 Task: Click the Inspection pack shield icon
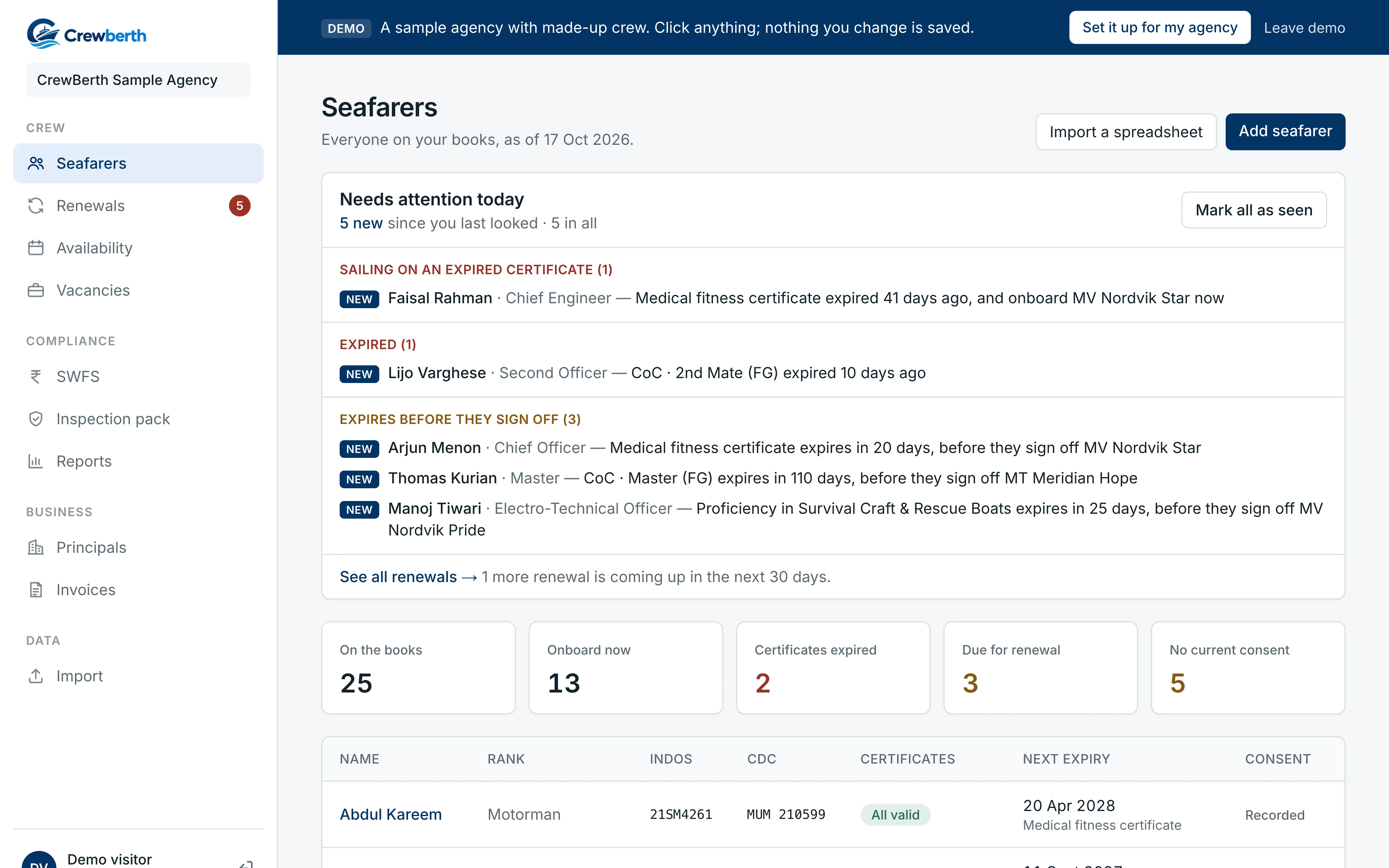click(36, 419)
